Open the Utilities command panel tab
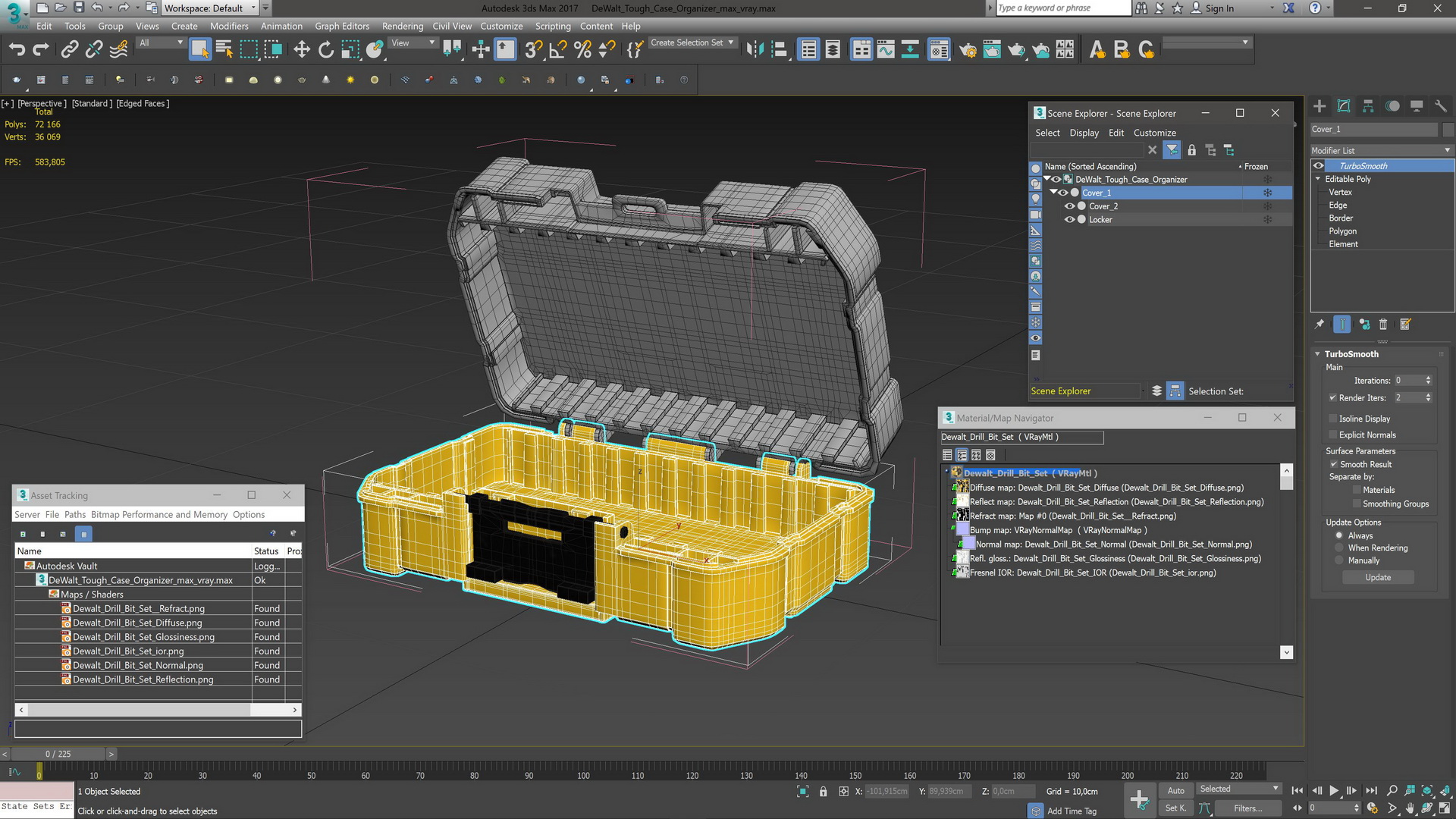The height and width of the screenshot is (819, 1456). click(1441, 106)
